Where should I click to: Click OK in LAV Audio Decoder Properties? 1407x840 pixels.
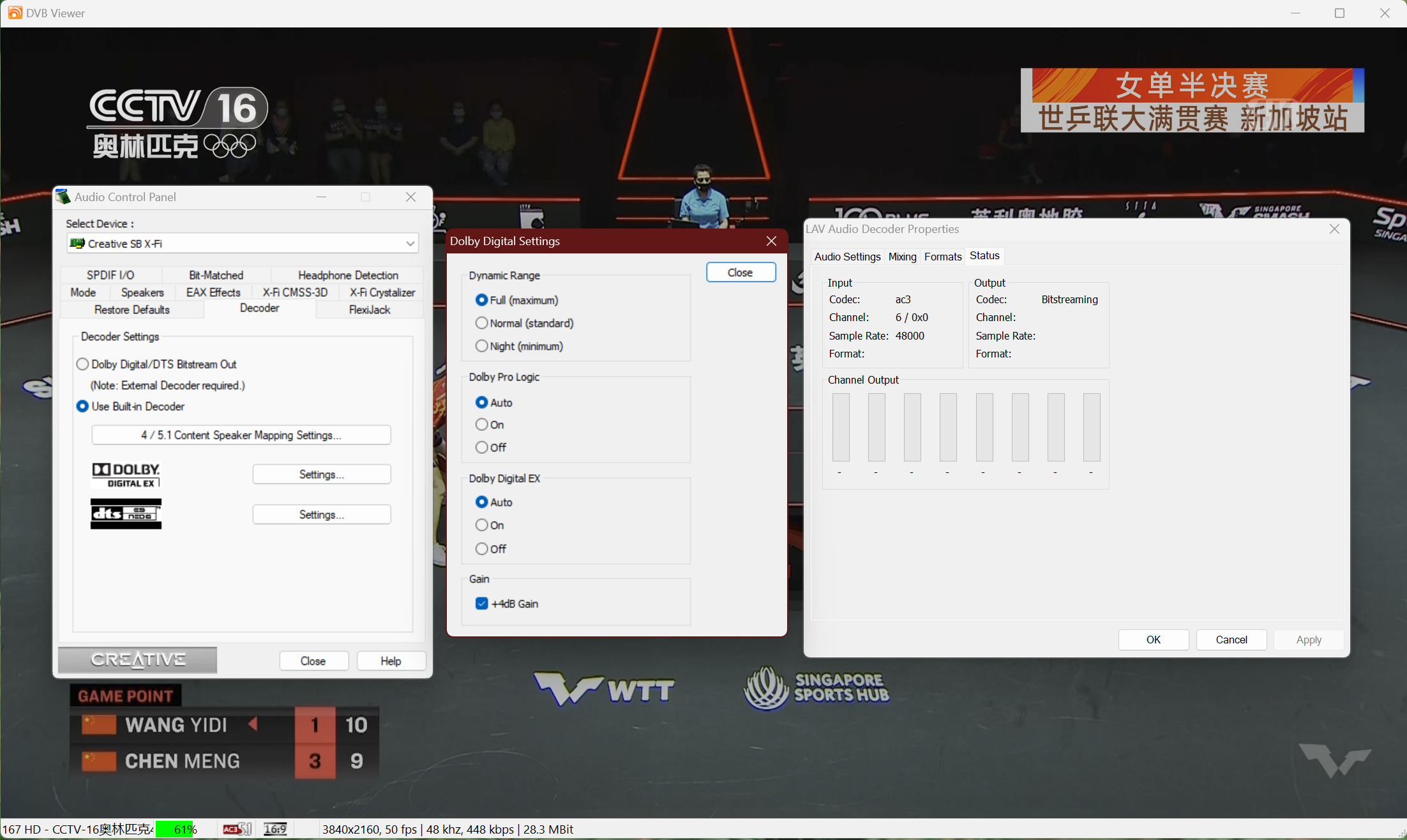click(x=1153, y=640)
